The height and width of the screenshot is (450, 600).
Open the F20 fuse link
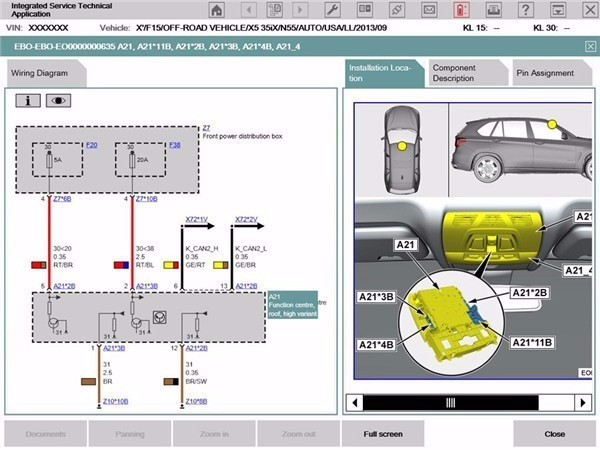point(91,145)
